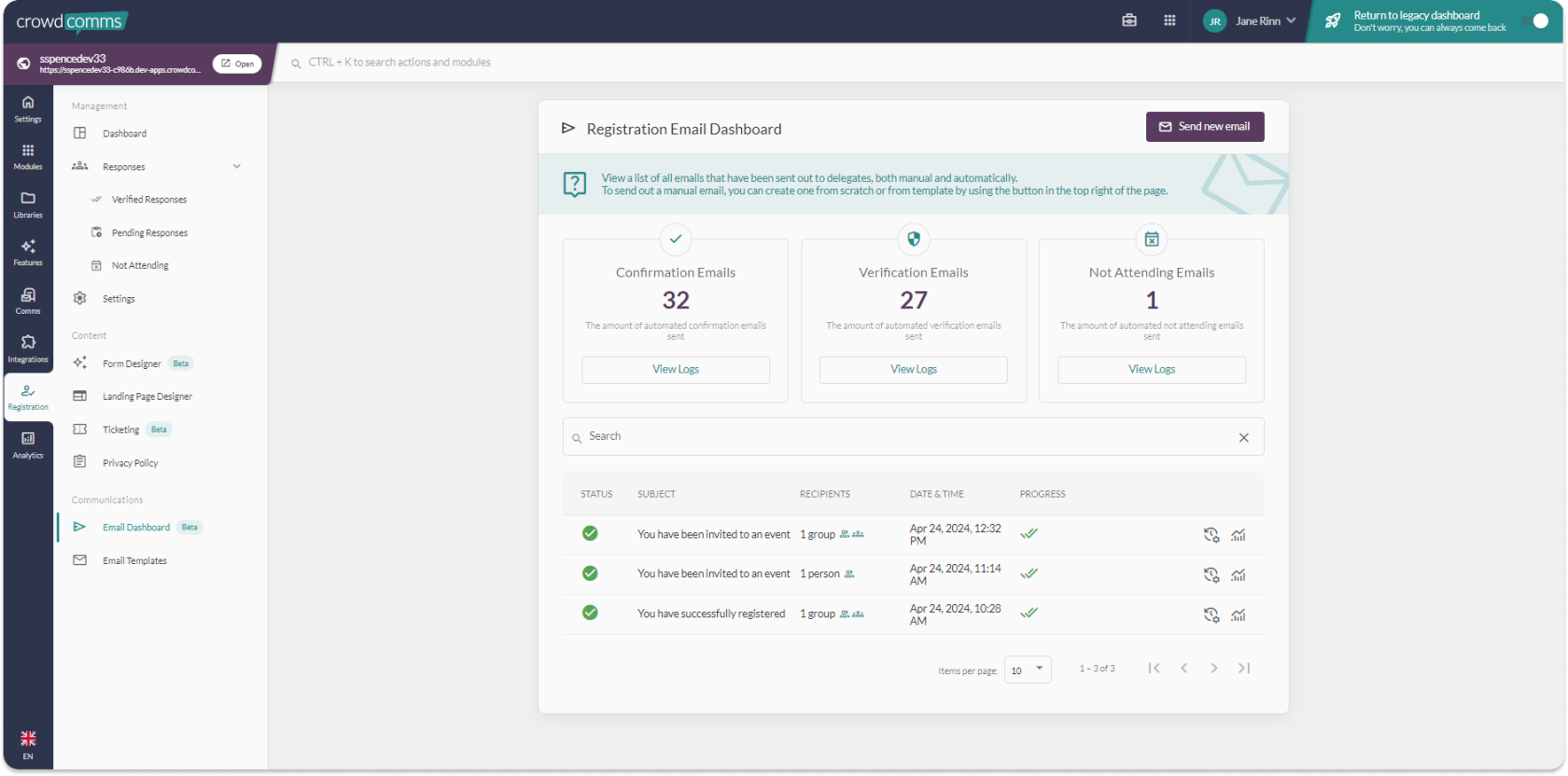Expand the Jane Rinn user menu

point(1252,21)
